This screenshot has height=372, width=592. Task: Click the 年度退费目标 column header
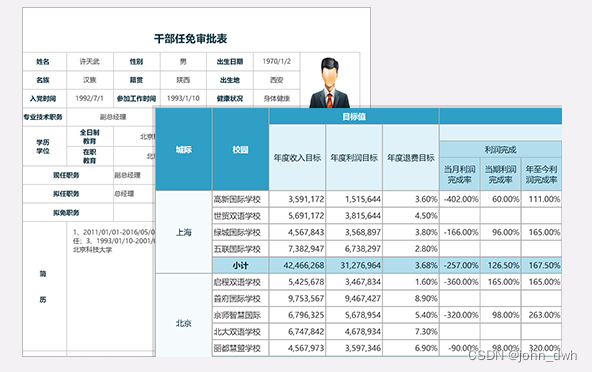(x=411, y=157)
